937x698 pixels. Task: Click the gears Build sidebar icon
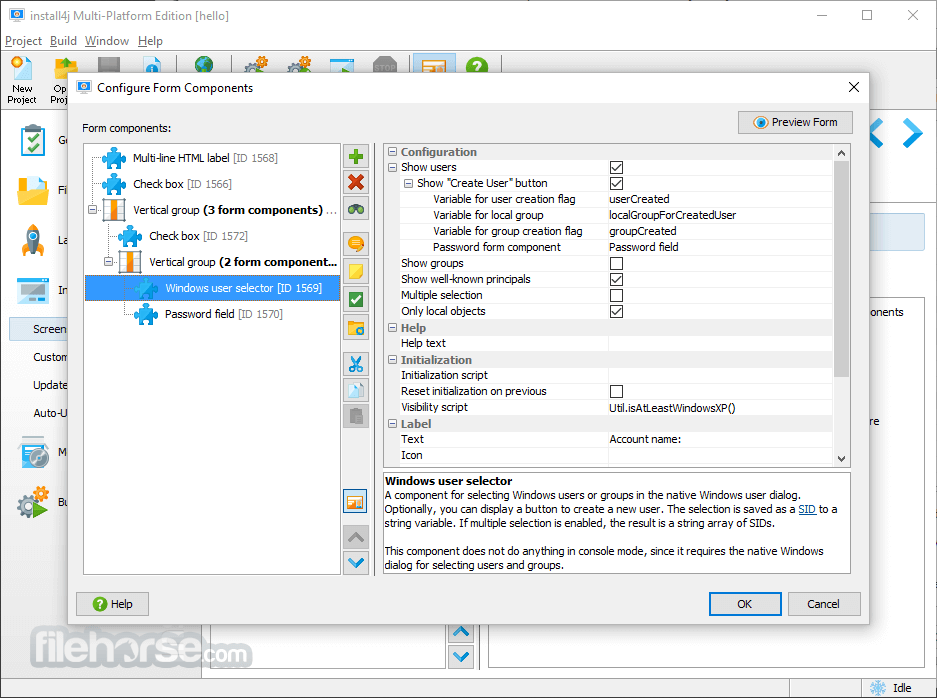[x=33, y=502]
